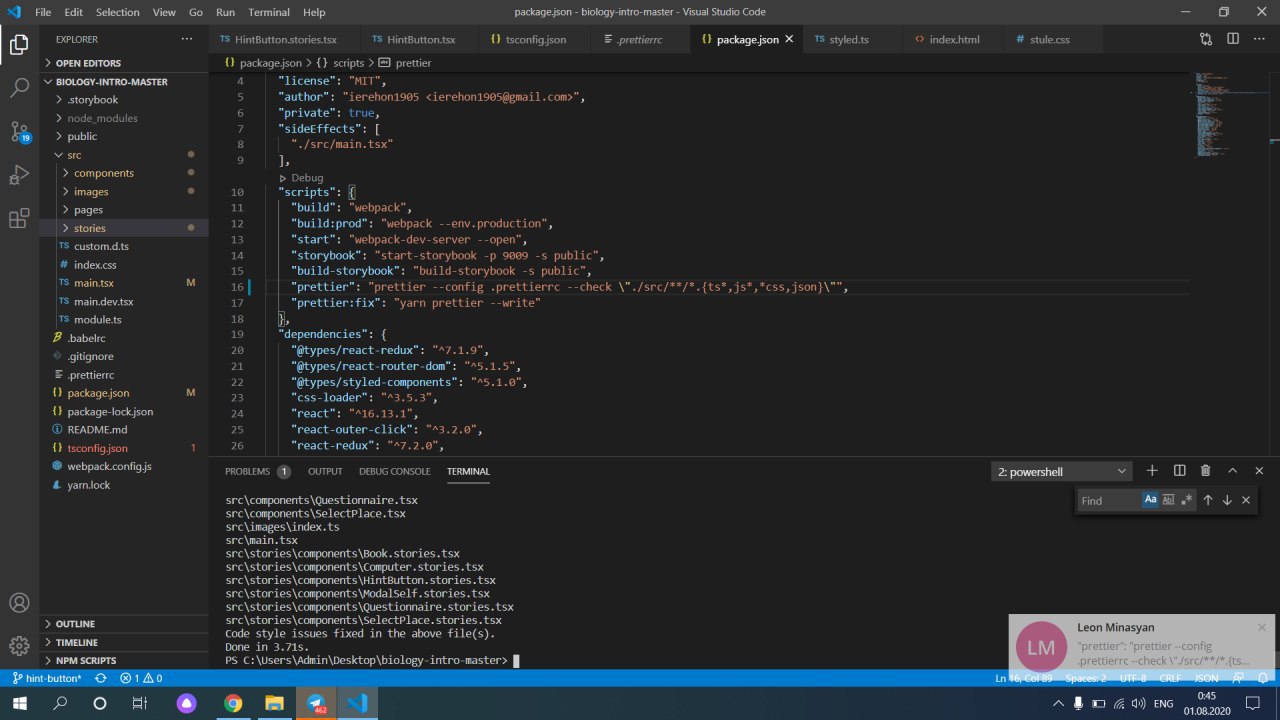Switch to the Output panel tab
Screen dimensions: 1280x720
[x=325, y=471]
